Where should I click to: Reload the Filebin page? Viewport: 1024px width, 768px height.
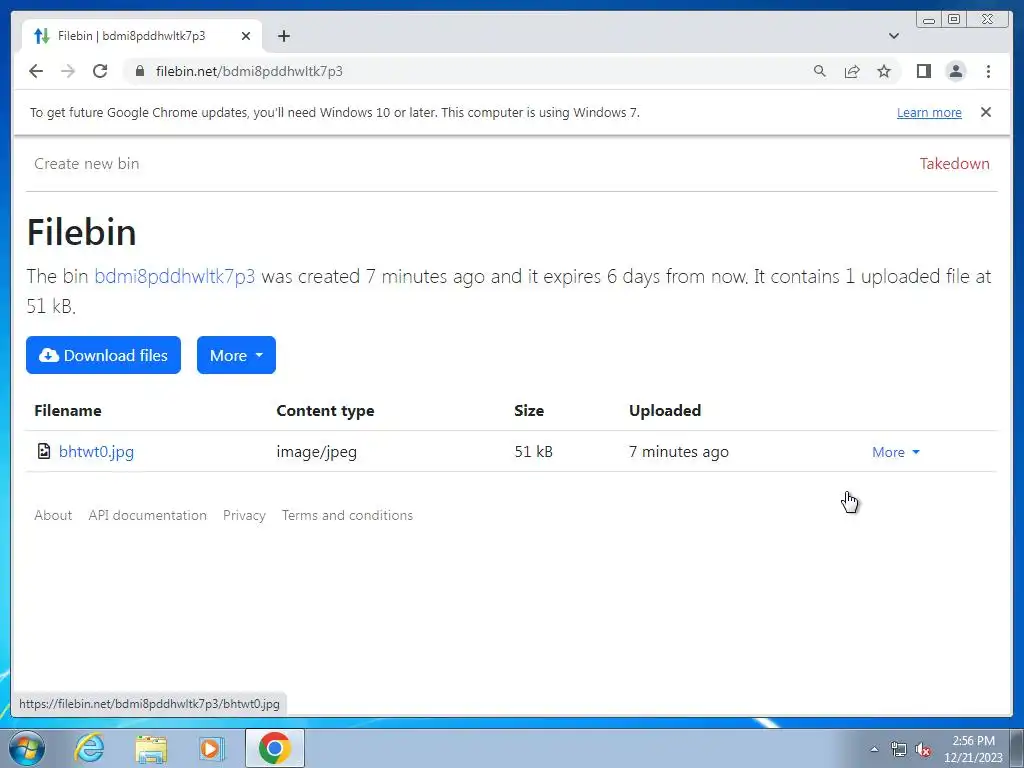100,71
